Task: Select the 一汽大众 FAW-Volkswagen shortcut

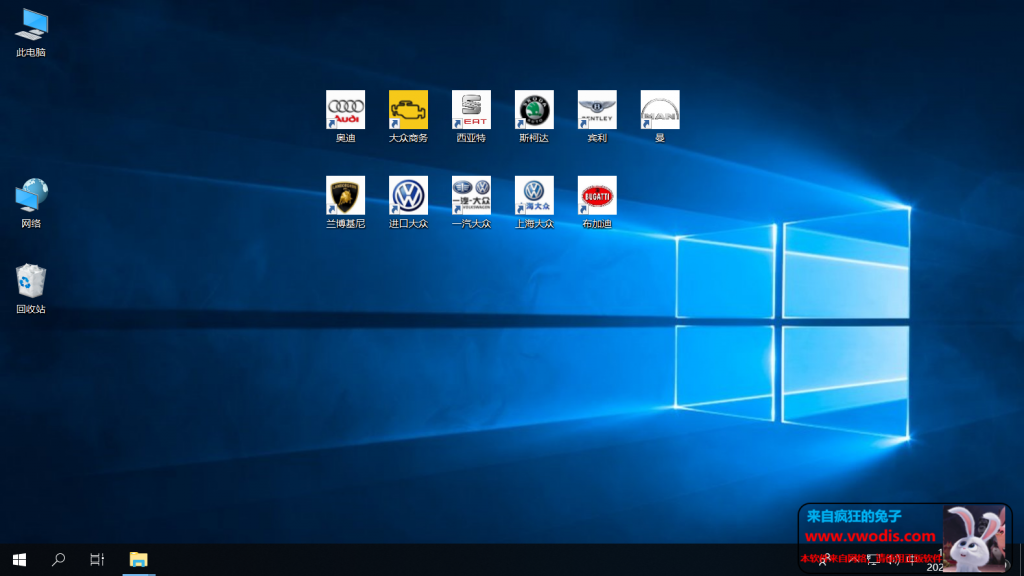Action: pos(471,196)
